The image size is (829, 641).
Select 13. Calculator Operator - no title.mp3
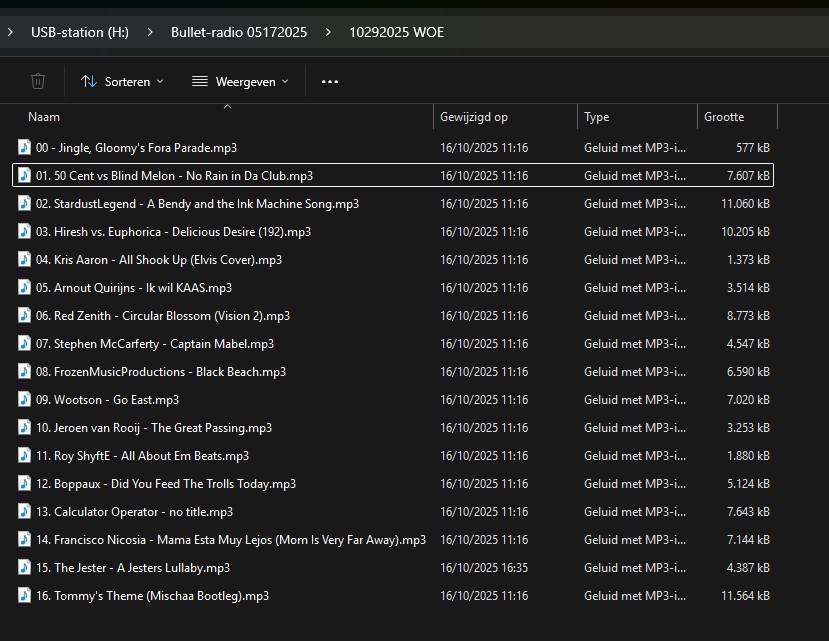pyautogui.click(x=134, y=512)
